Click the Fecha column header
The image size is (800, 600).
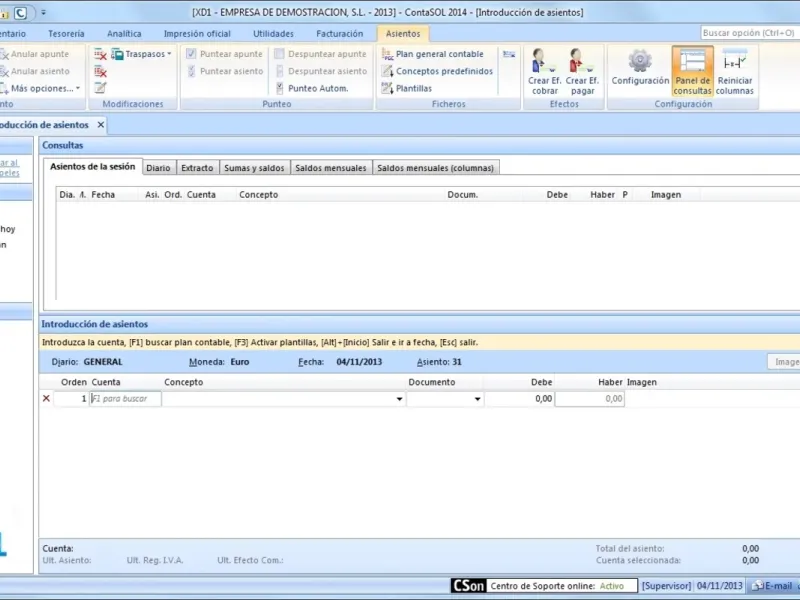coord(103,194)
